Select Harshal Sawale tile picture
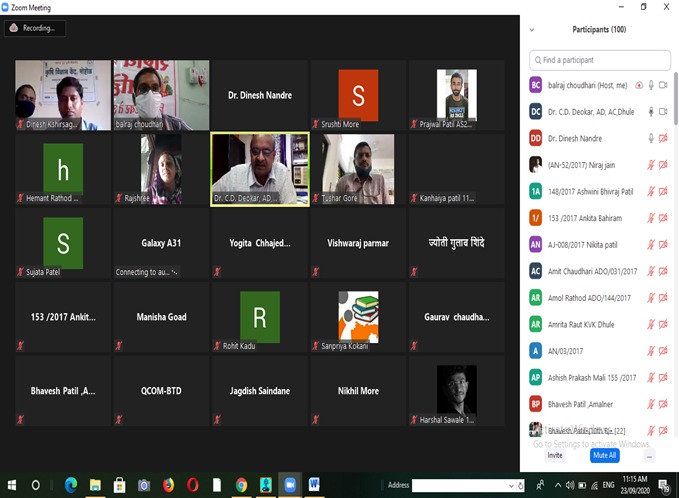Image resolution: width=679 pixels, height=498 pixels. [456, 390]
